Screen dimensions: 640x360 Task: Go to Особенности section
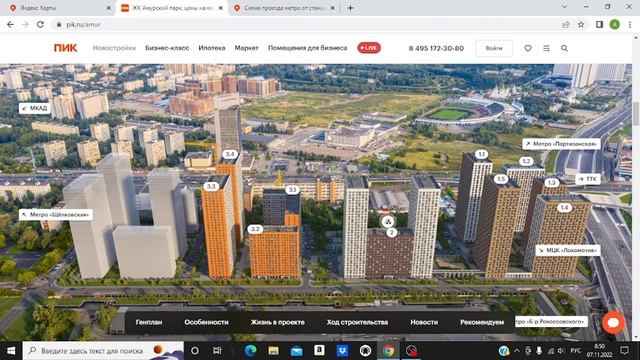[x=206, y=322]
